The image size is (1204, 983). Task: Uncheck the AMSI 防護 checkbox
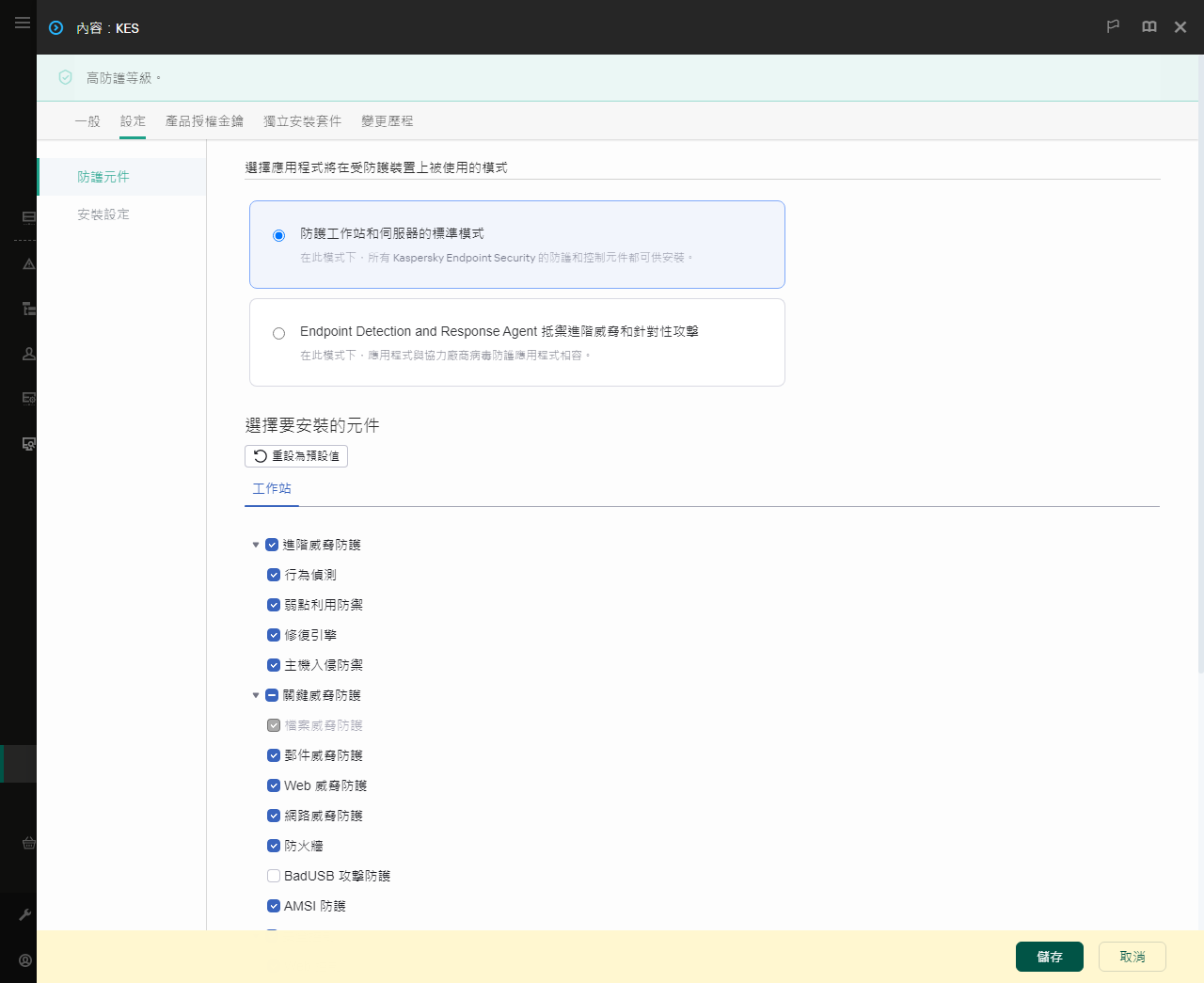(274, 906)
